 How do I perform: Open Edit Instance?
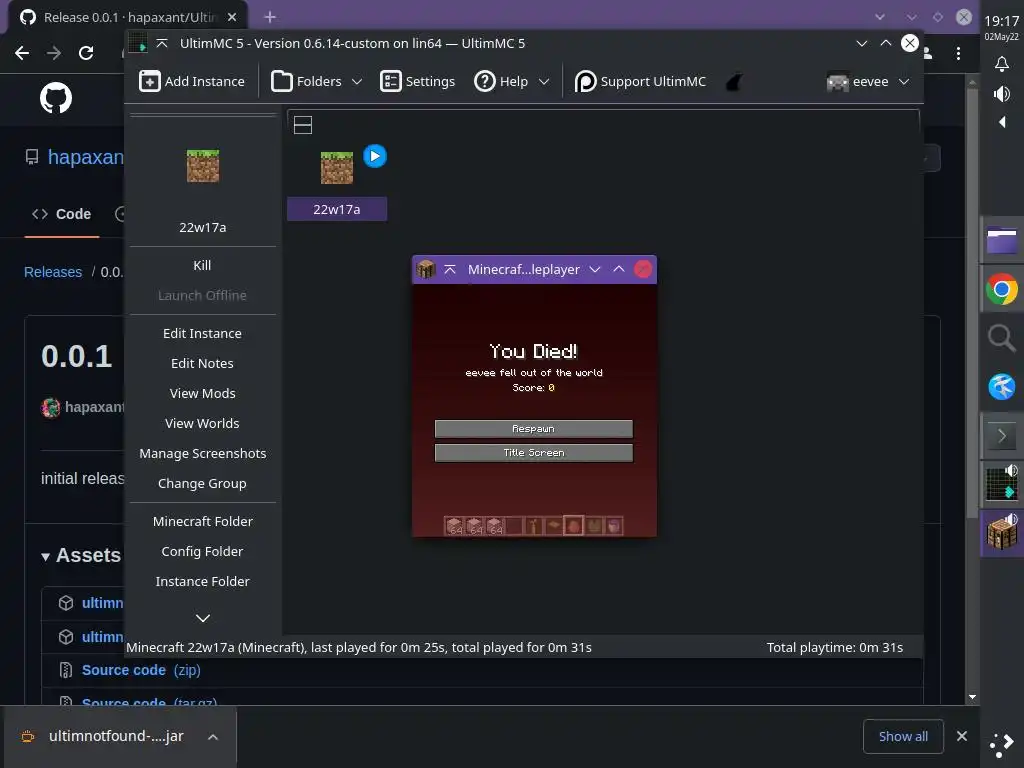[x=202, y=333]
